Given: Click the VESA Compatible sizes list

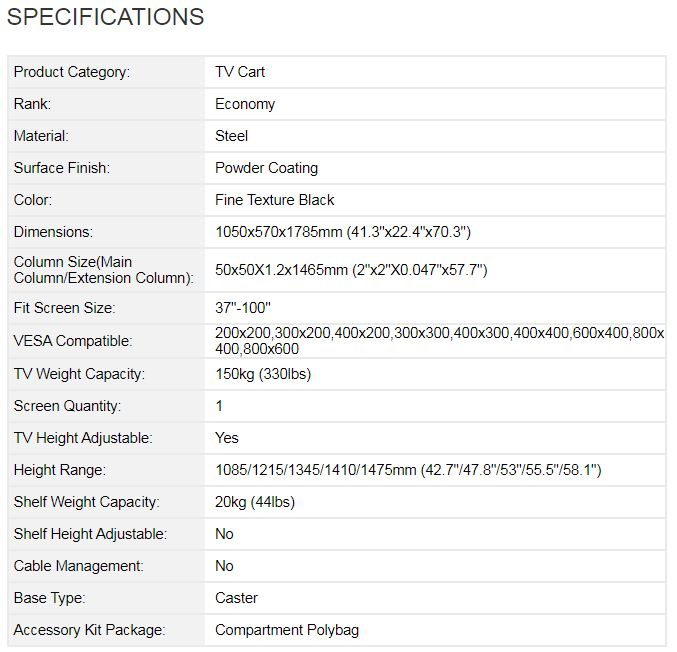Looking at the screenshot, I should pyautogui.click(x=440, y=341).
